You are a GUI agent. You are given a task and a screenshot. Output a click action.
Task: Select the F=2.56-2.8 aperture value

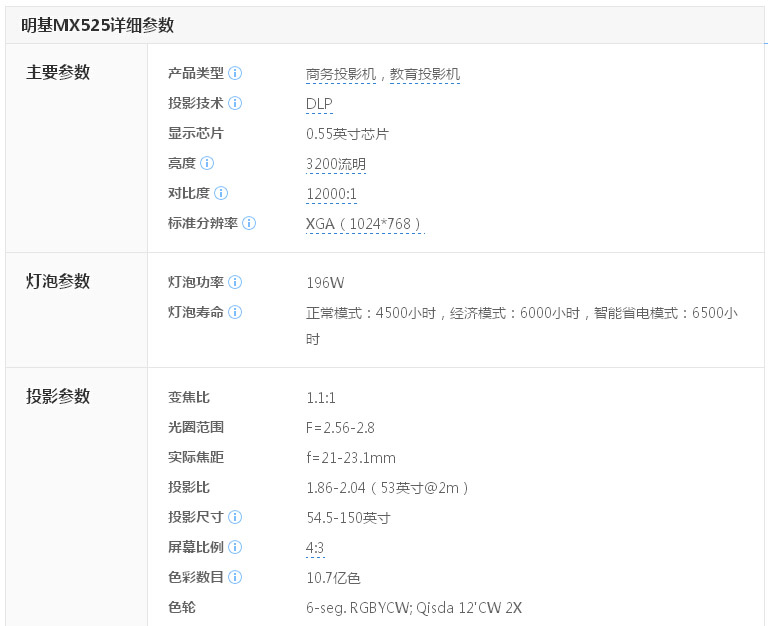pyautogui.click(x=340, y=428)
